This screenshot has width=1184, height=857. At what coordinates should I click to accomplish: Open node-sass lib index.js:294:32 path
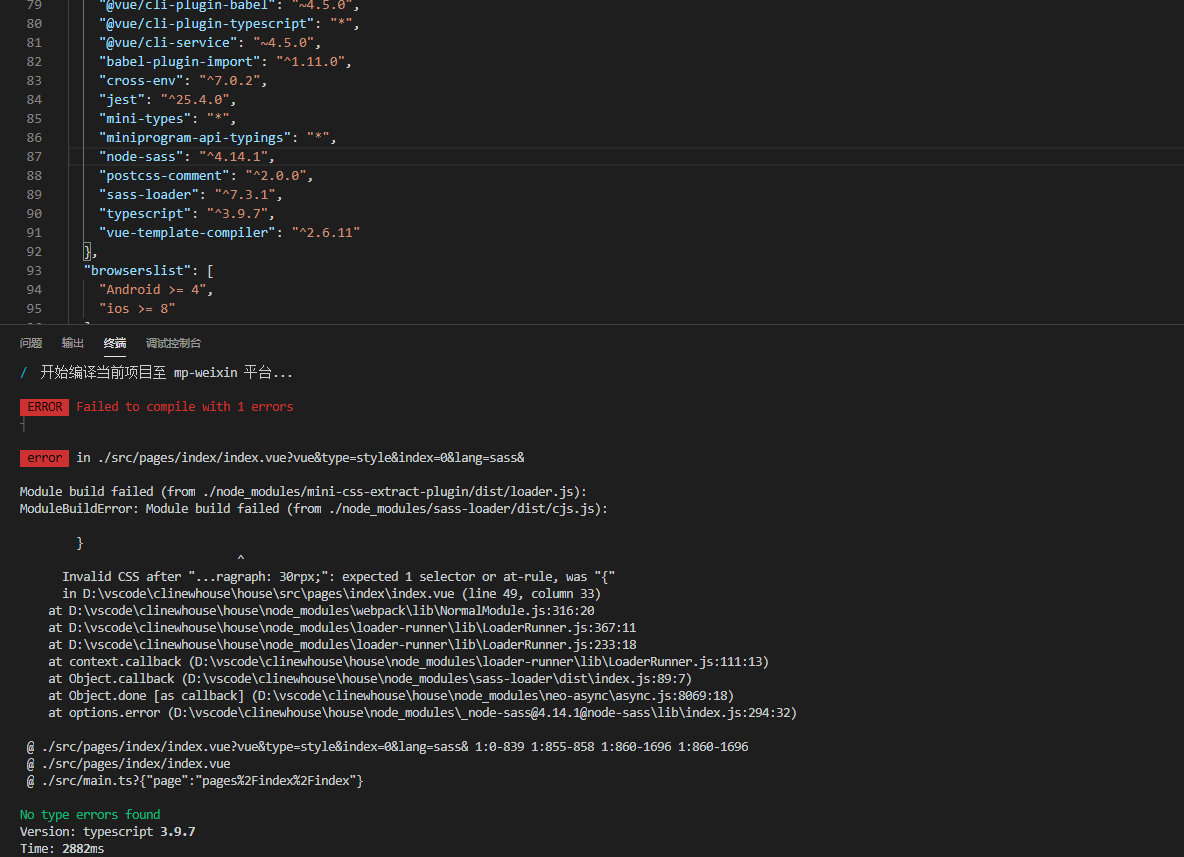[x=481, y=713]
